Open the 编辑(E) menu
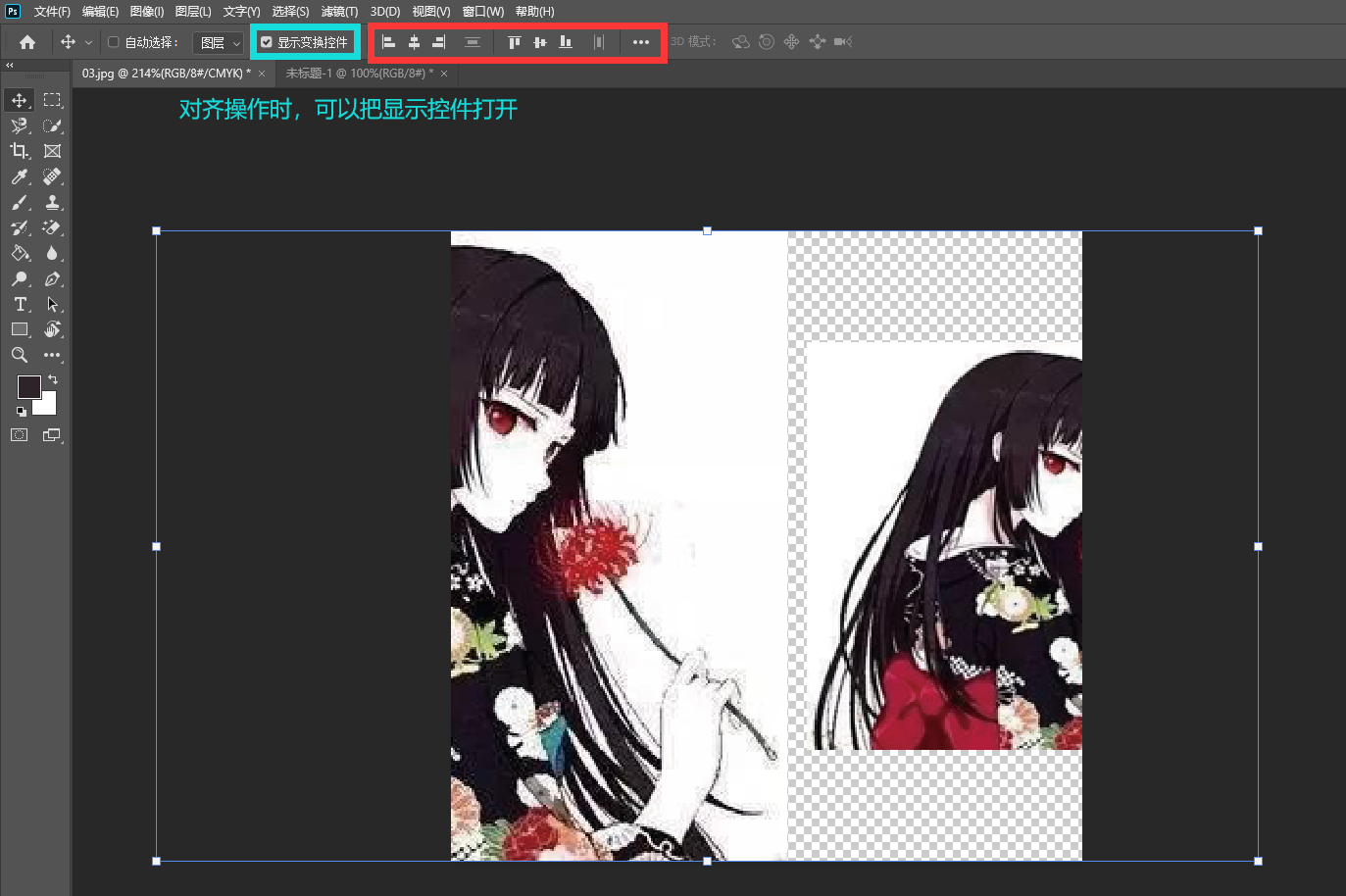This screenshot has width=1346, height=896. [100, 12]
